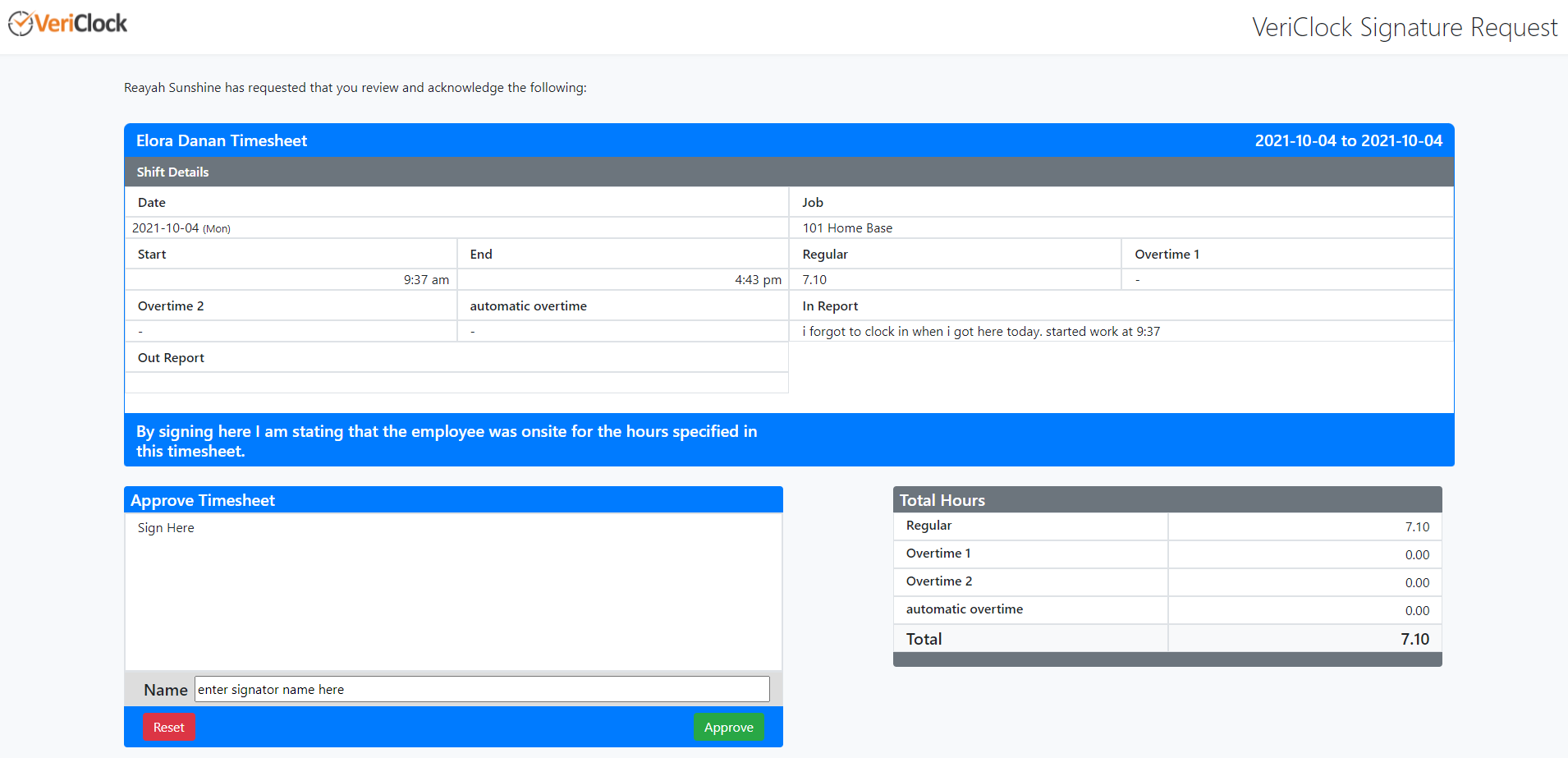Image resolution: width=1568 pixels, height=758 pixels.
Task: Click the Total 7.10 value in summary
Action: pyautogui.click(x=1414, y=639)
